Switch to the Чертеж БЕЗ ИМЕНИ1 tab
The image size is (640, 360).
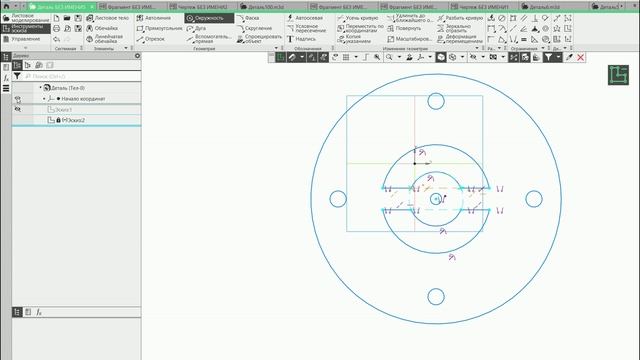point(484,7)
